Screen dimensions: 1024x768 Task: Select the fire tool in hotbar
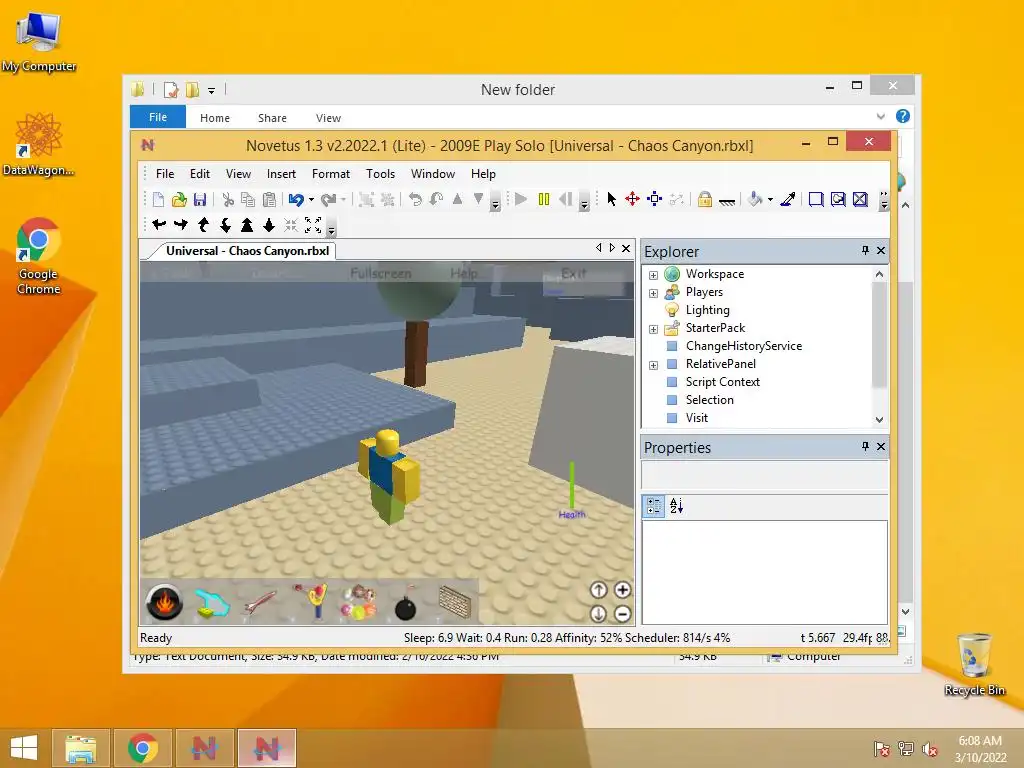tap(164, 601)
